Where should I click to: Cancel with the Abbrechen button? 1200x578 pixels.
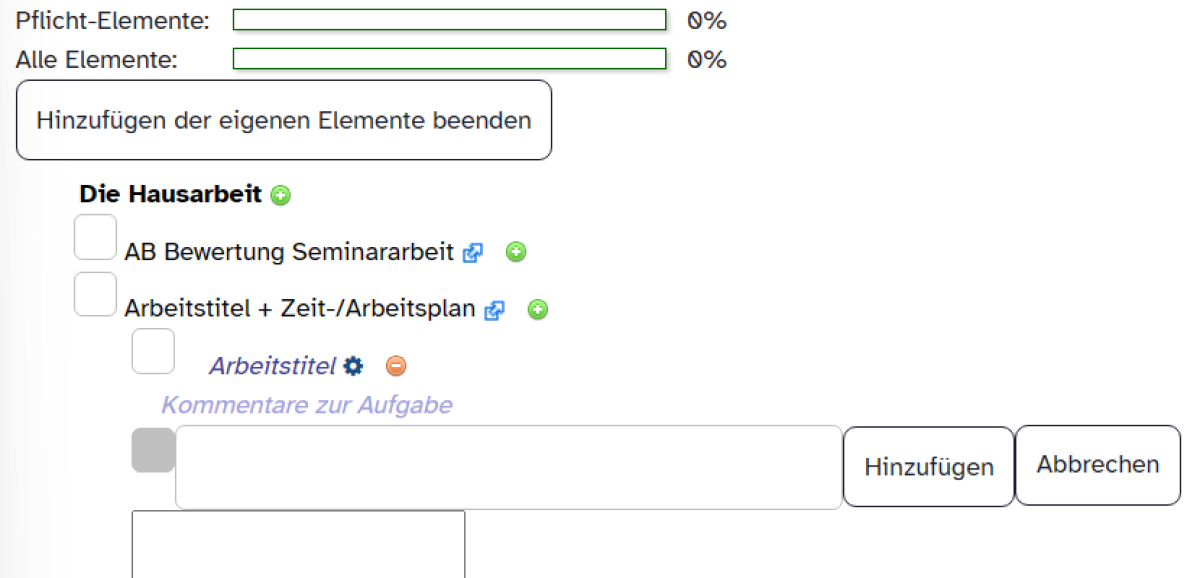pyautogui.click(x=1098, y=465)
